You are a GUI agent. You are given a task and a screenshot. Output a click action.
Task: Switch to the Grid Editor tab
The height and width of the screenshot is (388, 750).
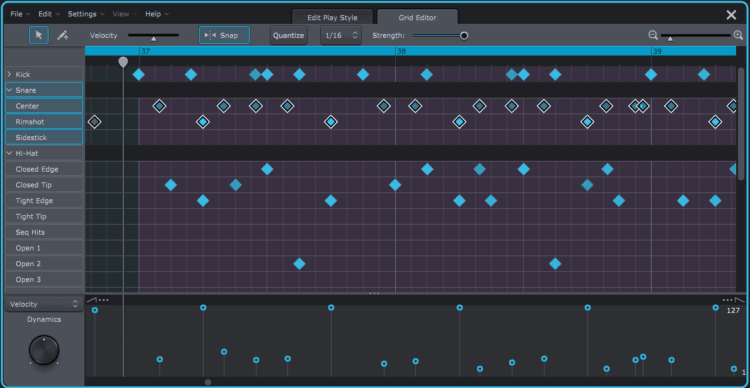click(417, 18)
